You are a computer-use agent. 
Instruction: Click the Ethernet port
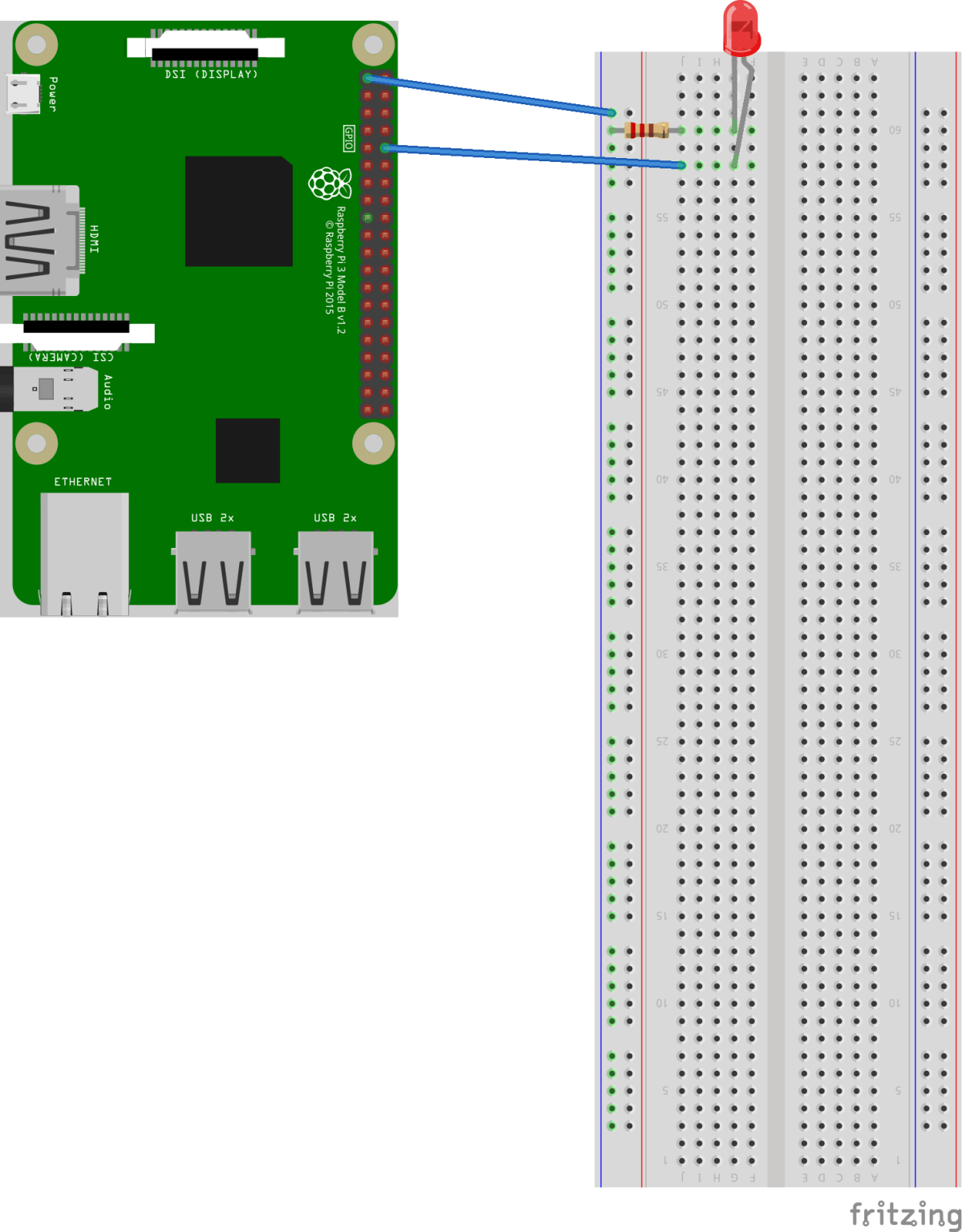tap(84, 554)
